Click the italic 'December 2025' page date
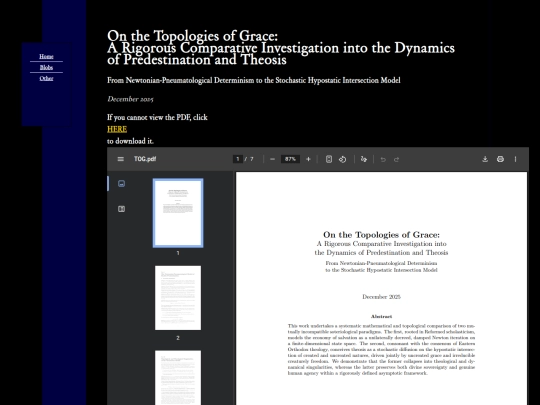 point(130,99)
